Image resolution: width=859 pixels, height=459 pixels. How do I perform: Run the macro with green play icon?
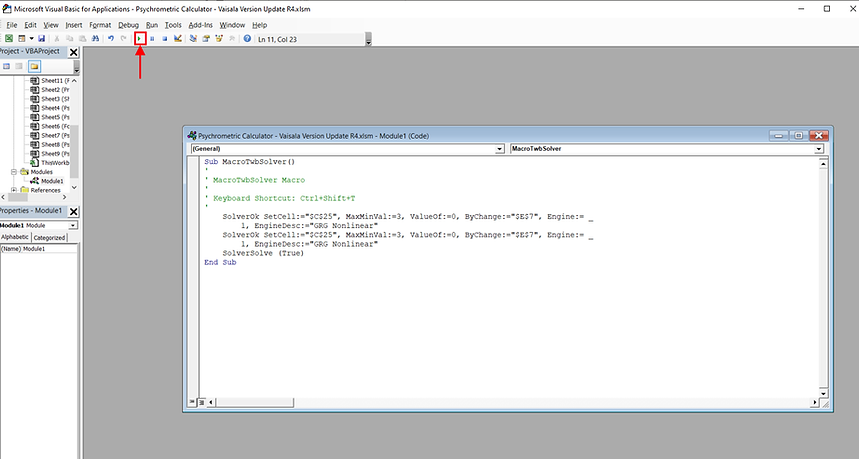point(140,39)
